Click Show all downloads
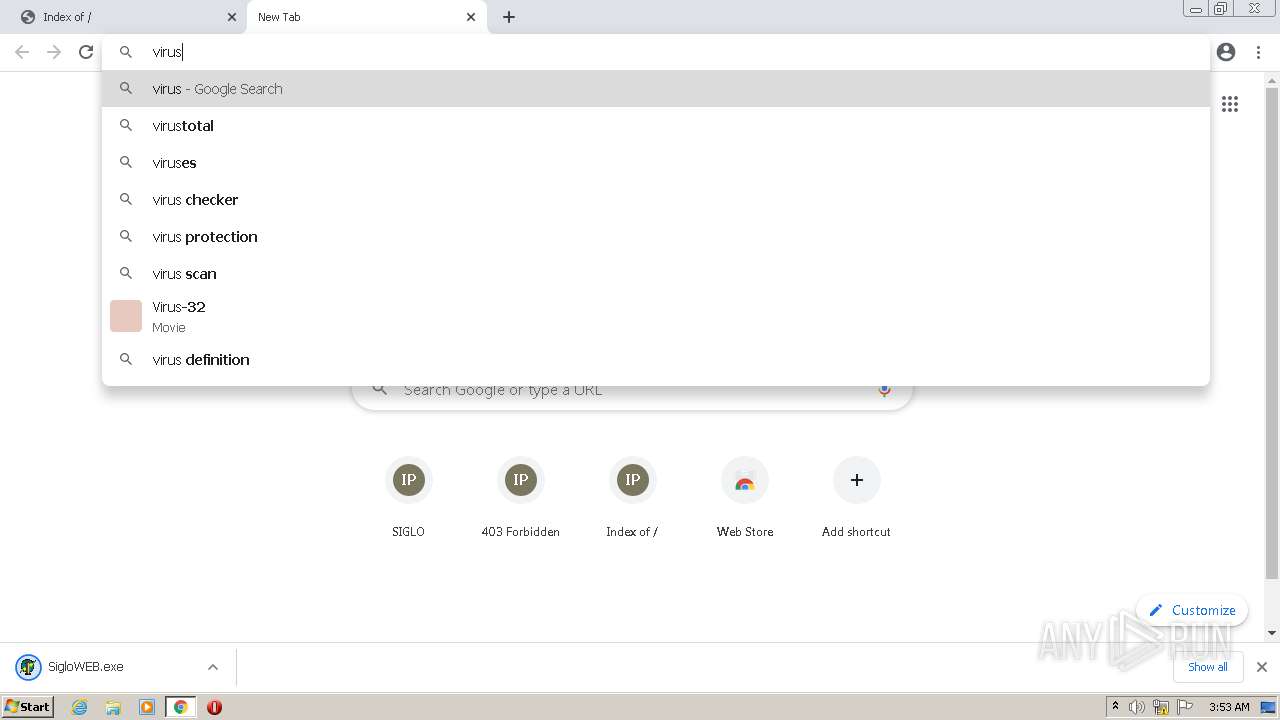The image size is (1280, 720). click(x=1208, y=667)
